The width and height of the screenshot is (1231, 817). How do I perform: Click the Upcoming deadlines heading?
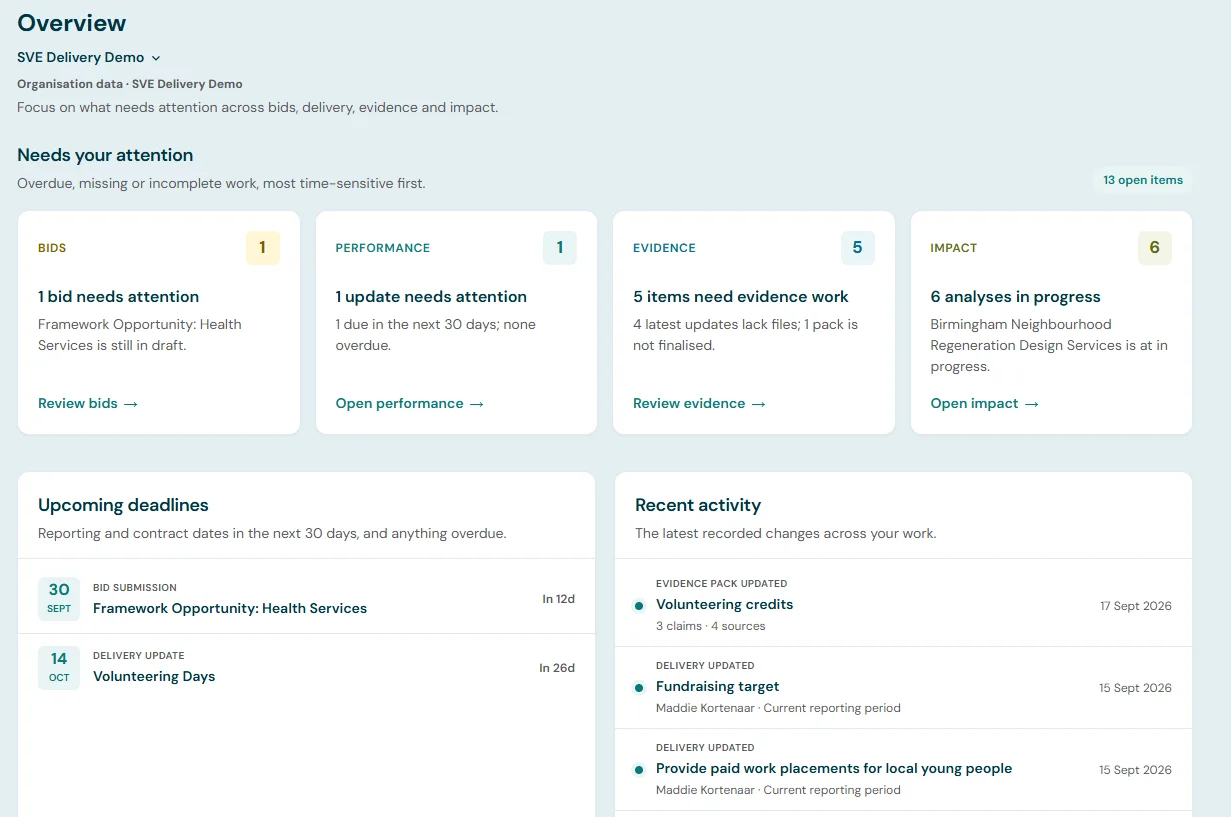[123, 505]
